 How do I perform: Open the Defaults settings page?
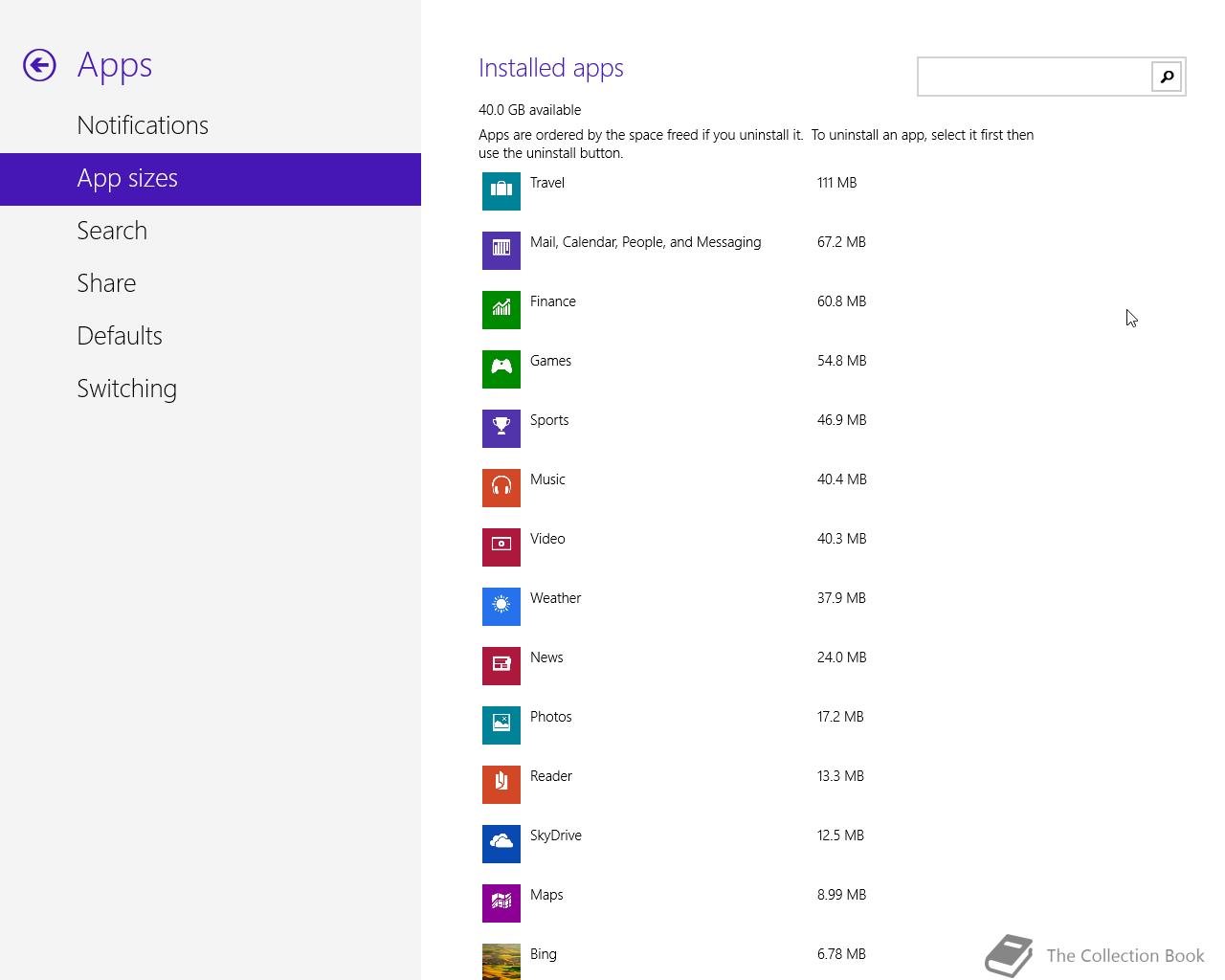point(211,336)
